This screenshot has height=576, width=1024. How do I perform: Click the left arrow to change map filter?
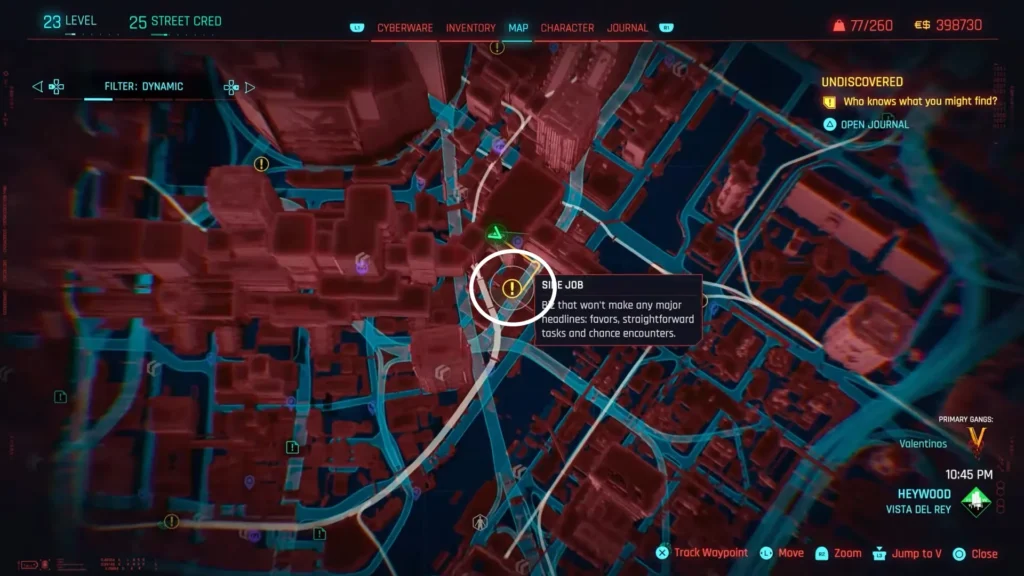(x=39, y=86)
